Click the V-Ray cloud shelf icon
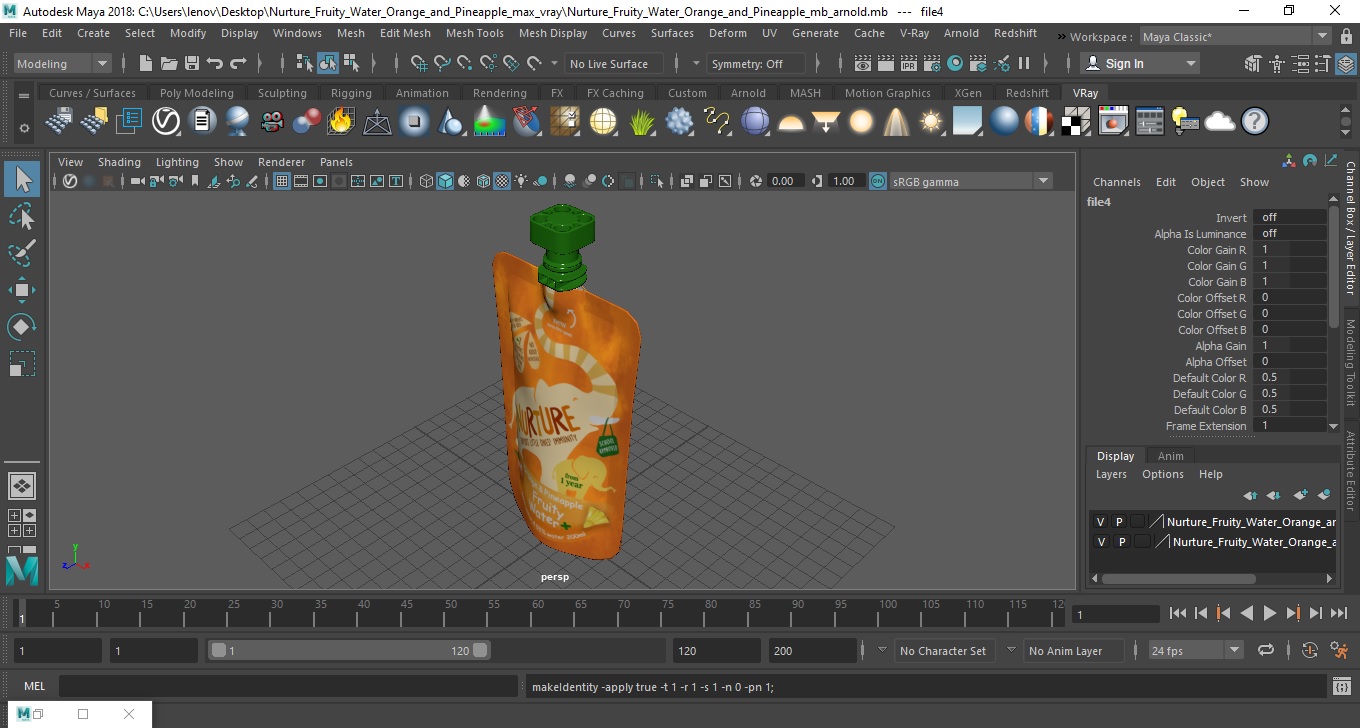 coord(1220,122)
